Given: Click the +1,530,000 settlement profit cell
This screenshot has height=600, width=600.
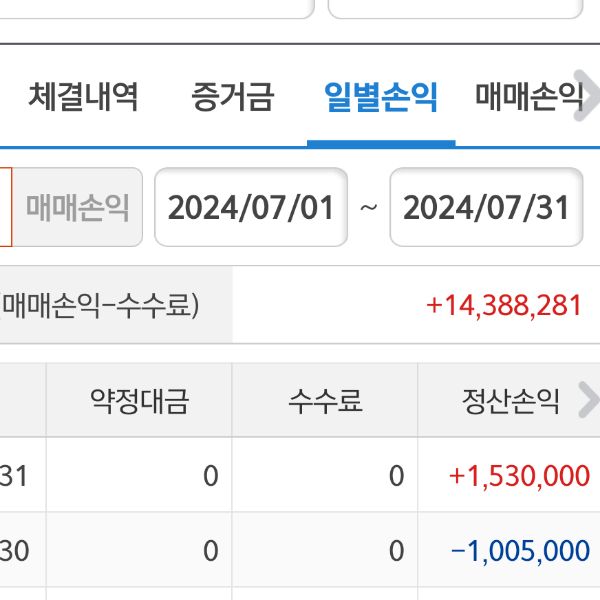Looking at the screenshot, I should 519,475.
